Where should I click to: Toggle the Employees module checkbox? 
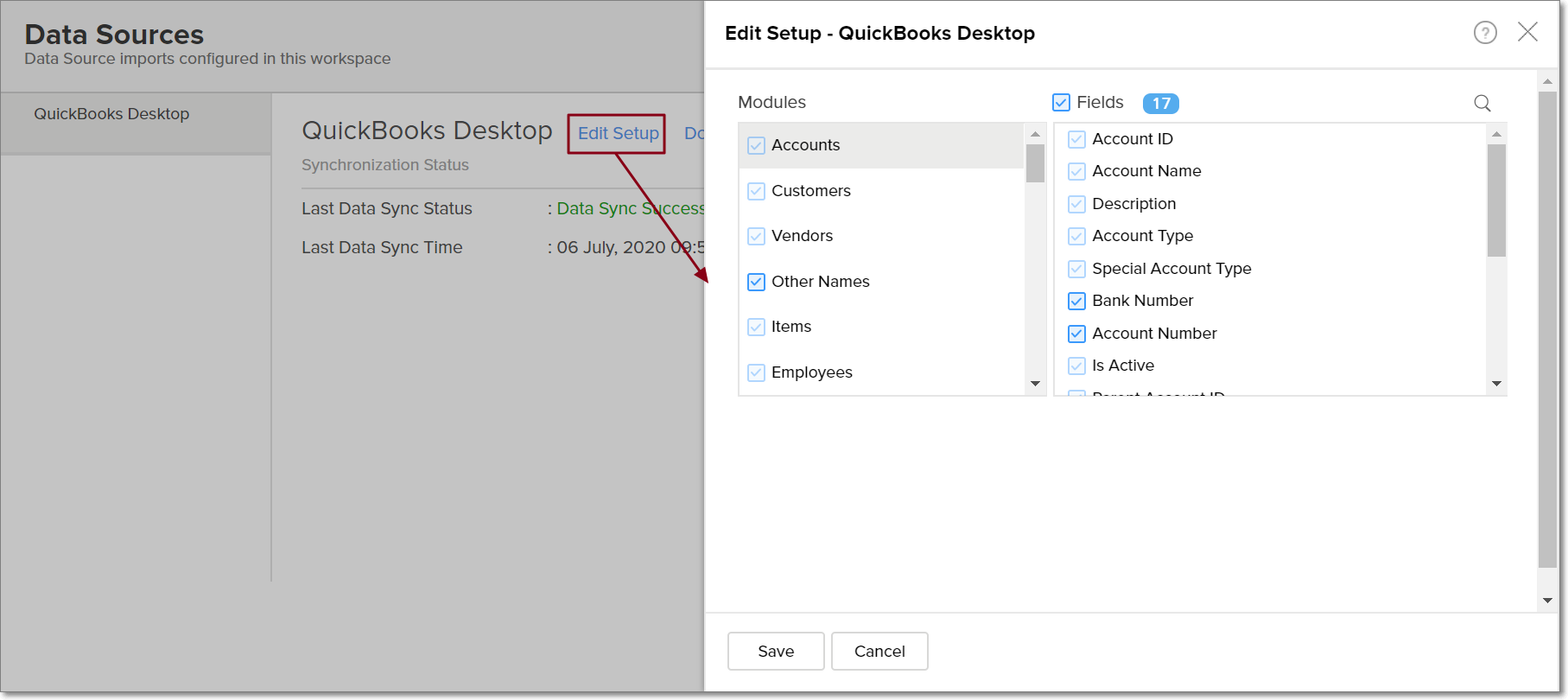pyautogui.click(x=756, y=372)
